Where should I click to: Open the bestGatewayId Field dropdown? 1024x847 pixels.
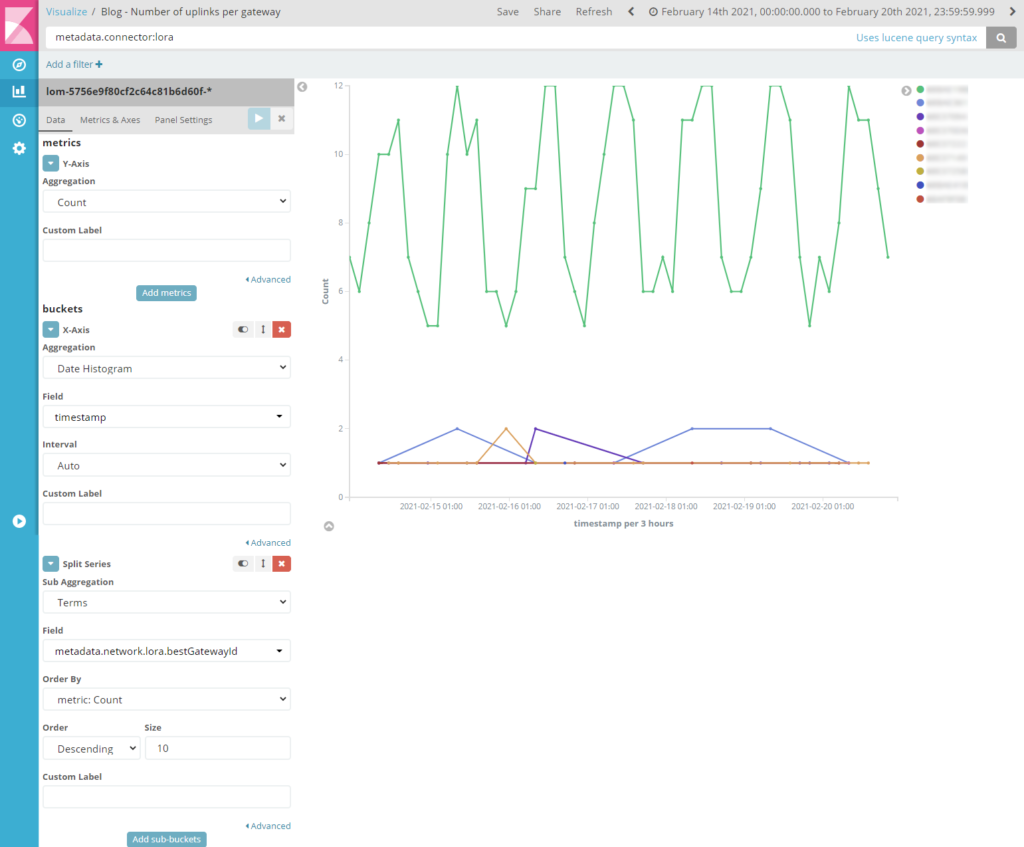coord(167,651)
